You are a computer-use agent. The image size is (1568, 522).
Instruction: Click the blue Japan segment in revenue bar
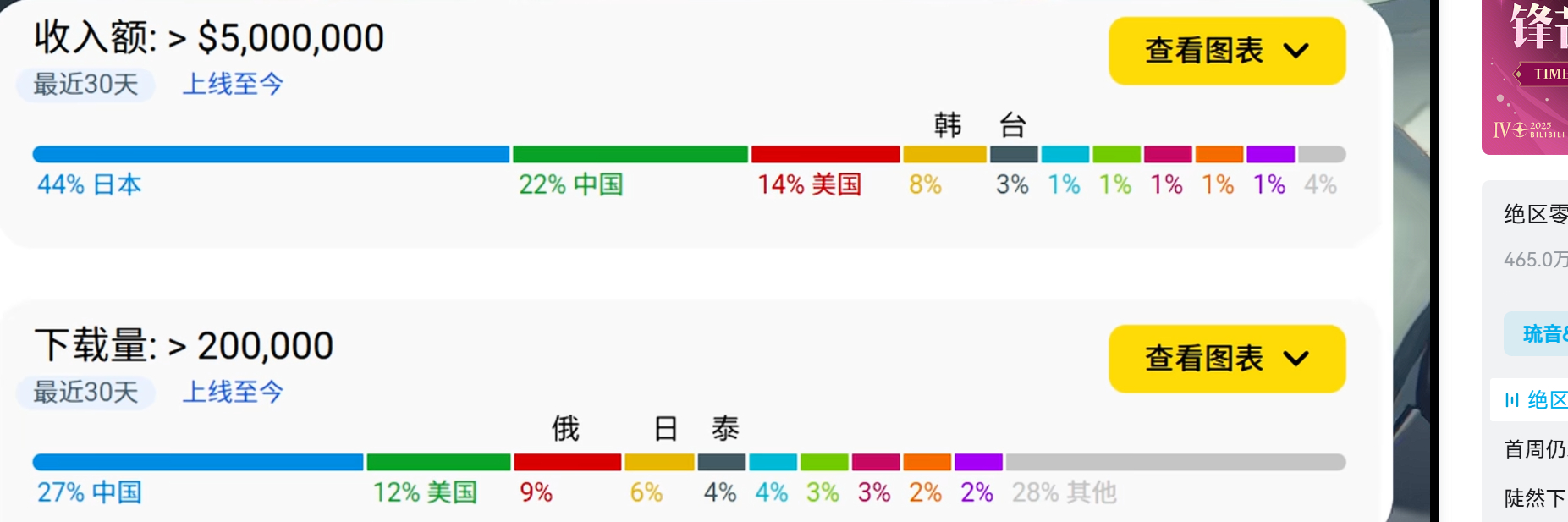pyautogui.click(x=271, y=154)
